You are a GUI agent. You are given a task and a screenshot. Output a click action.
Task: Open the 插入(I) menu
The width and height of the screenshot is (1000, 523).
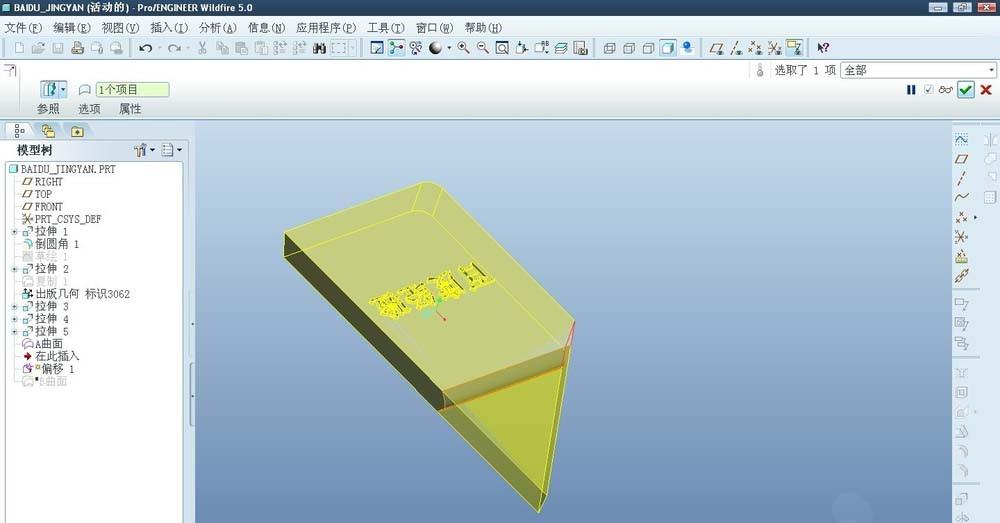(168, 28)
